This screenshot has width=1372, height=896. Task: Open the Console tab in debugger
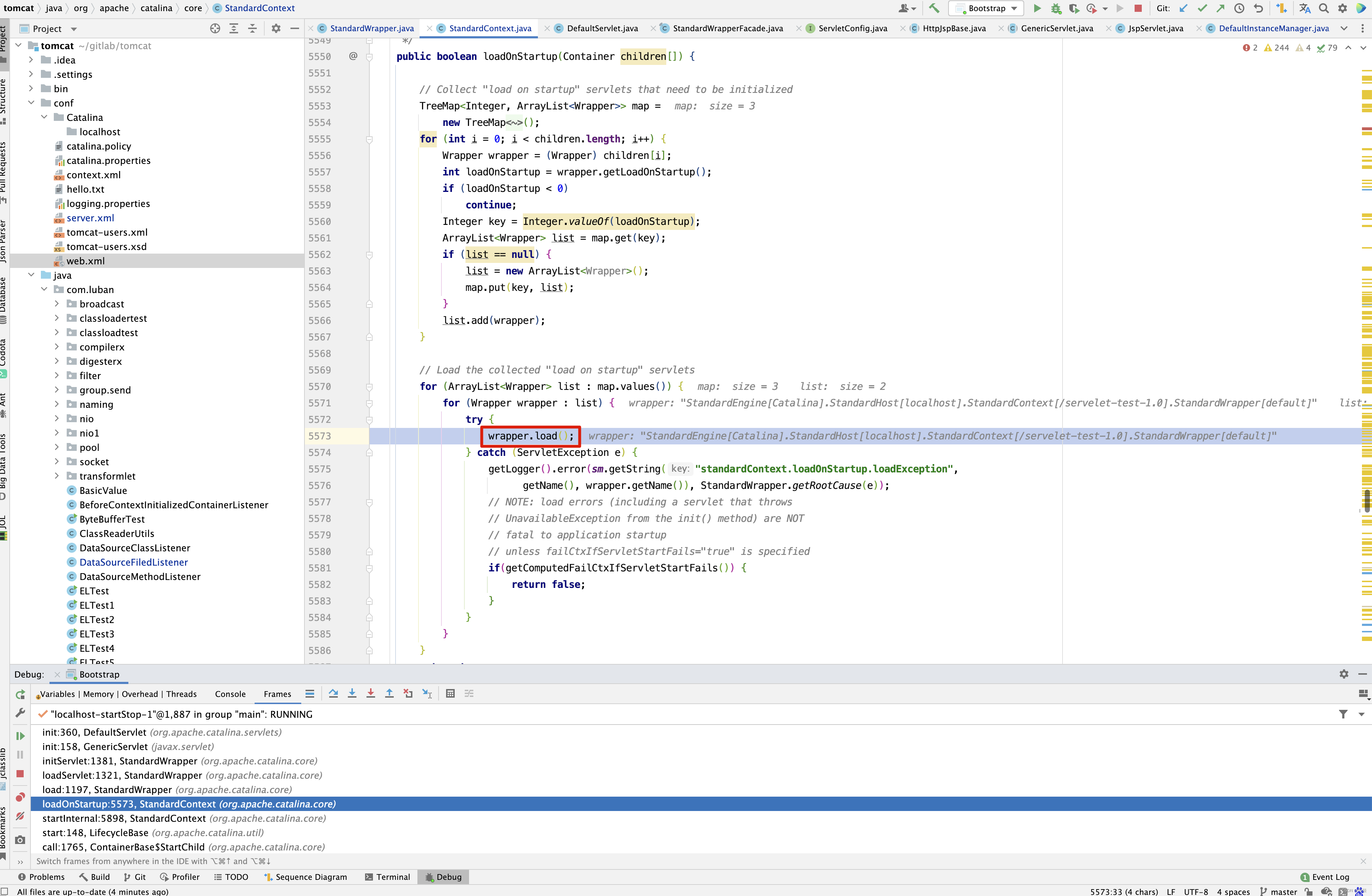(x=230, y=694)
